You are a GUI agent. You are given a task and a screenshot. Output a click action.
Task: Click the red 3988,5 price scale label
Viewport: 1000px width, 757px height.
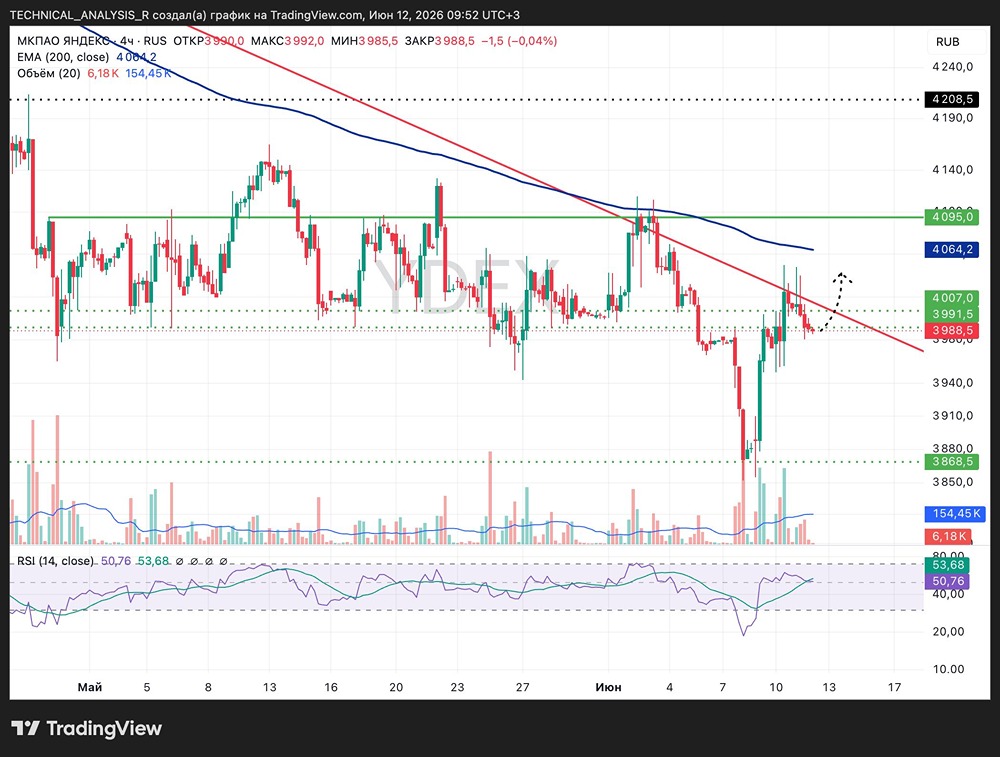pos(952,330)
